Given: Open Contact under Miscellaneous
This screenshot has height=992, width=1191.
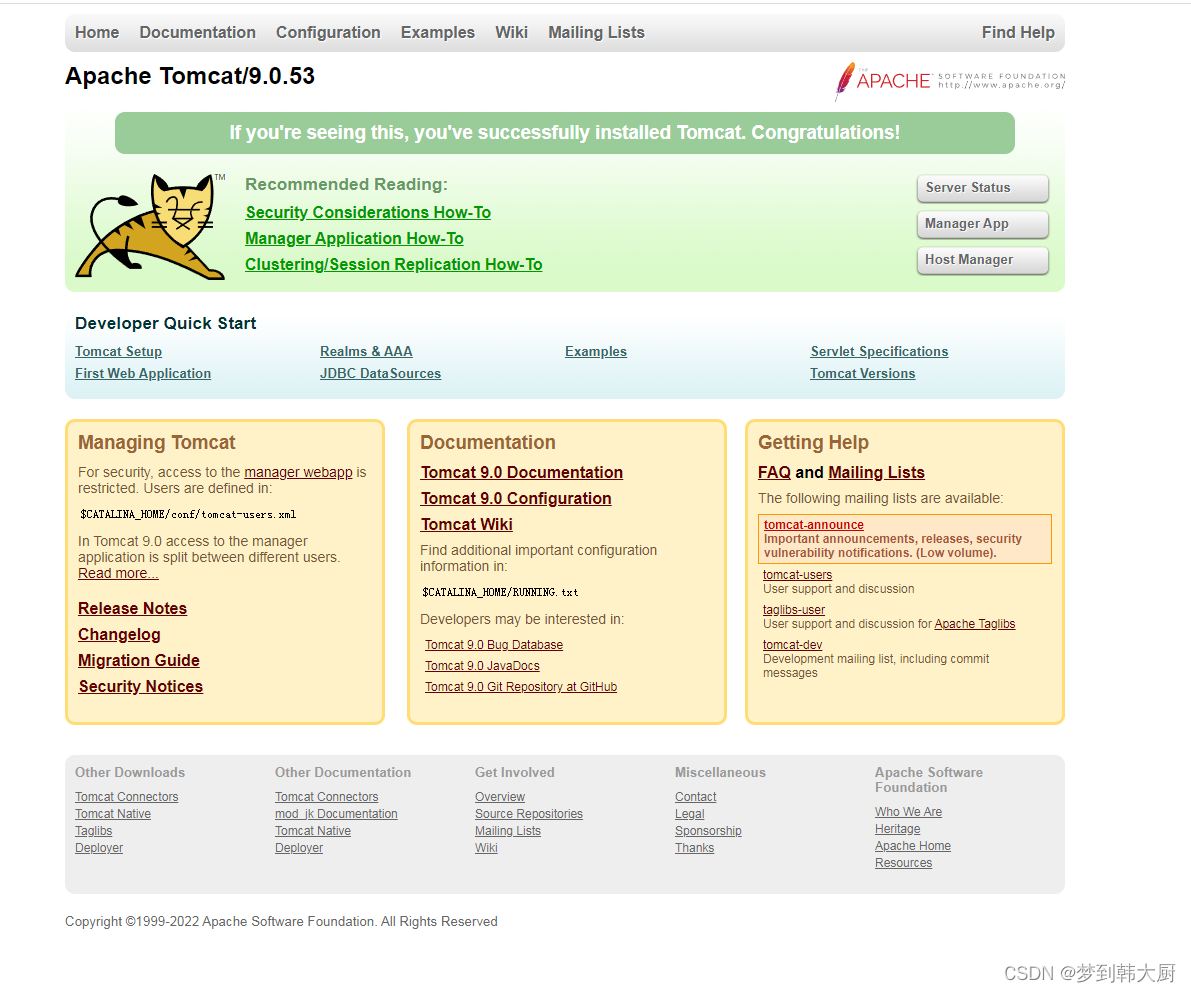Looking at the screenshot, I should [x=696, y=797].
